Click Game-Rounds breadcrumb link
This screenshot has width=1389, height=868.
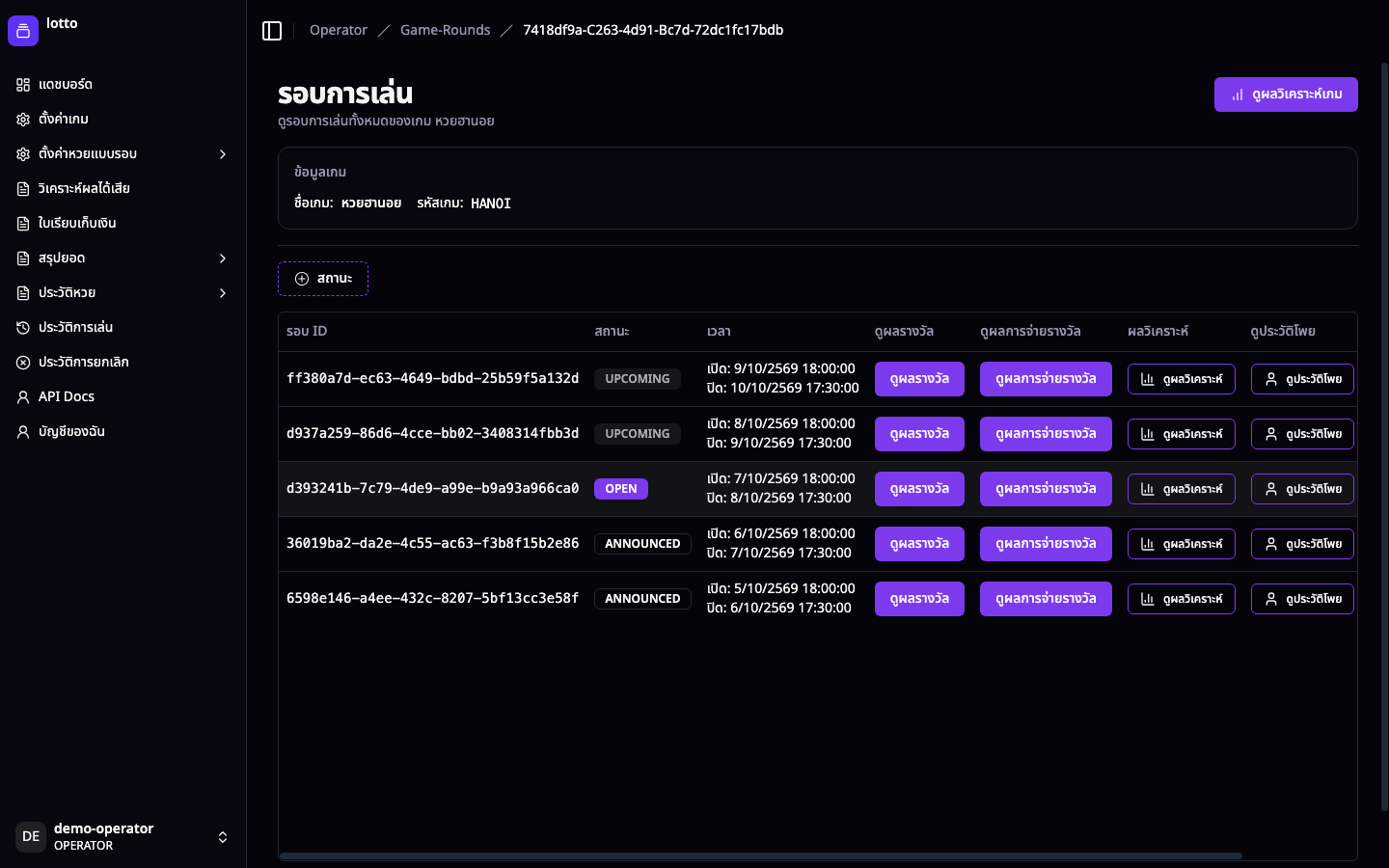click(x=445, y=31)
